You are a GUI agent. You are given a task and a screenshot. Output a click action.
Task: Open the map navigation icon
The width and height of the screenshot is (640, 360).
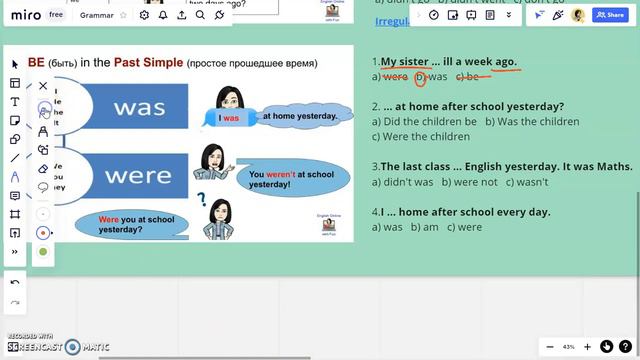pyautogui.click(x=607, y=347)
